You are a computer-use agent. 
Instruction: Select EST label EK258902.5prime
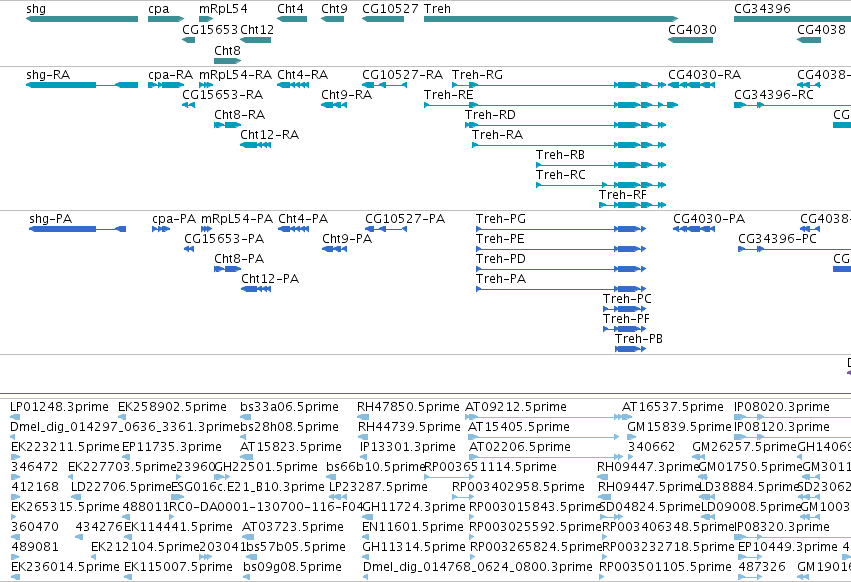click(172, 407)
